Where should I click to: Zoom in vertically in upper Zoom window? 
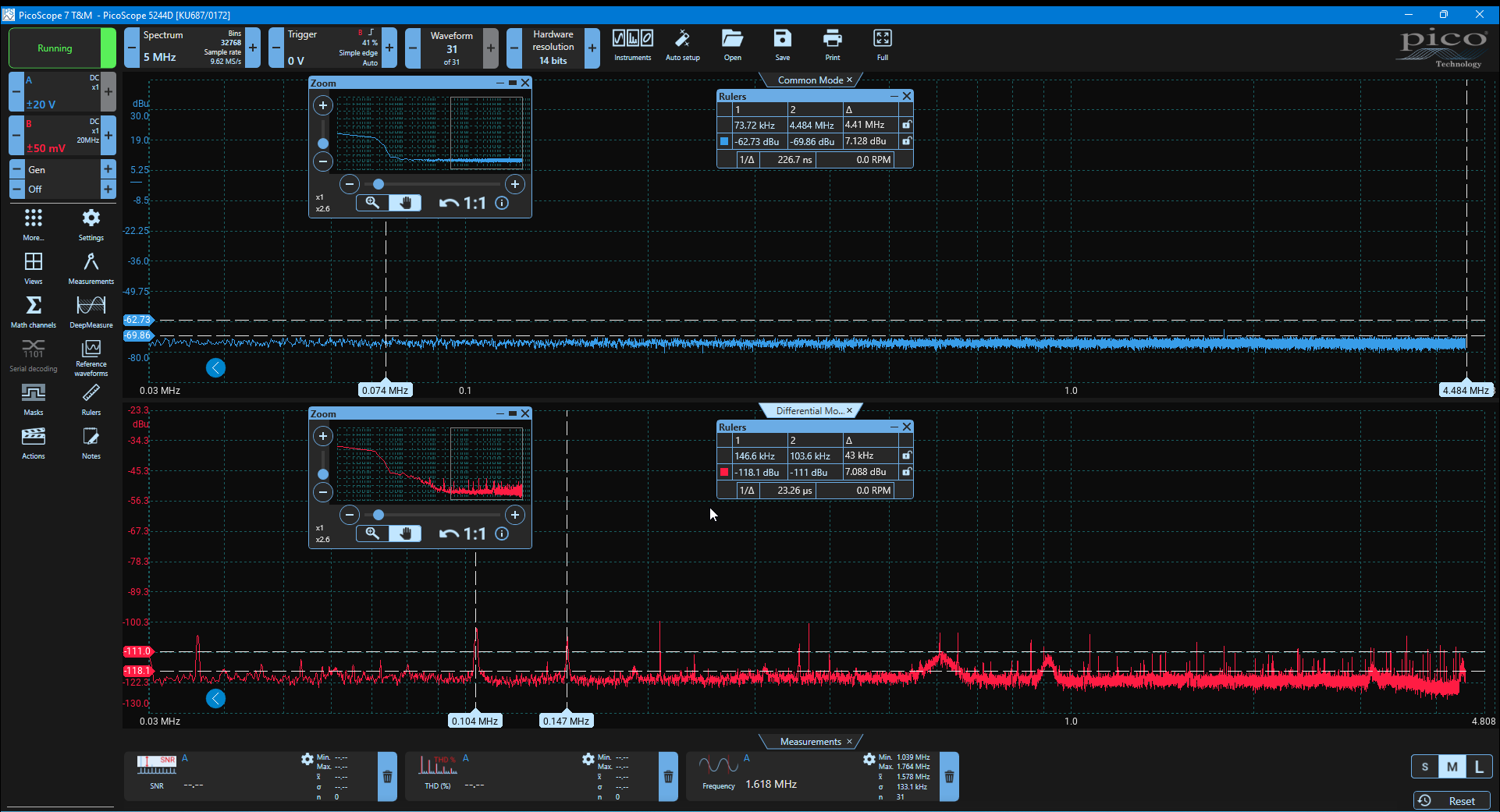coord(323,105)
